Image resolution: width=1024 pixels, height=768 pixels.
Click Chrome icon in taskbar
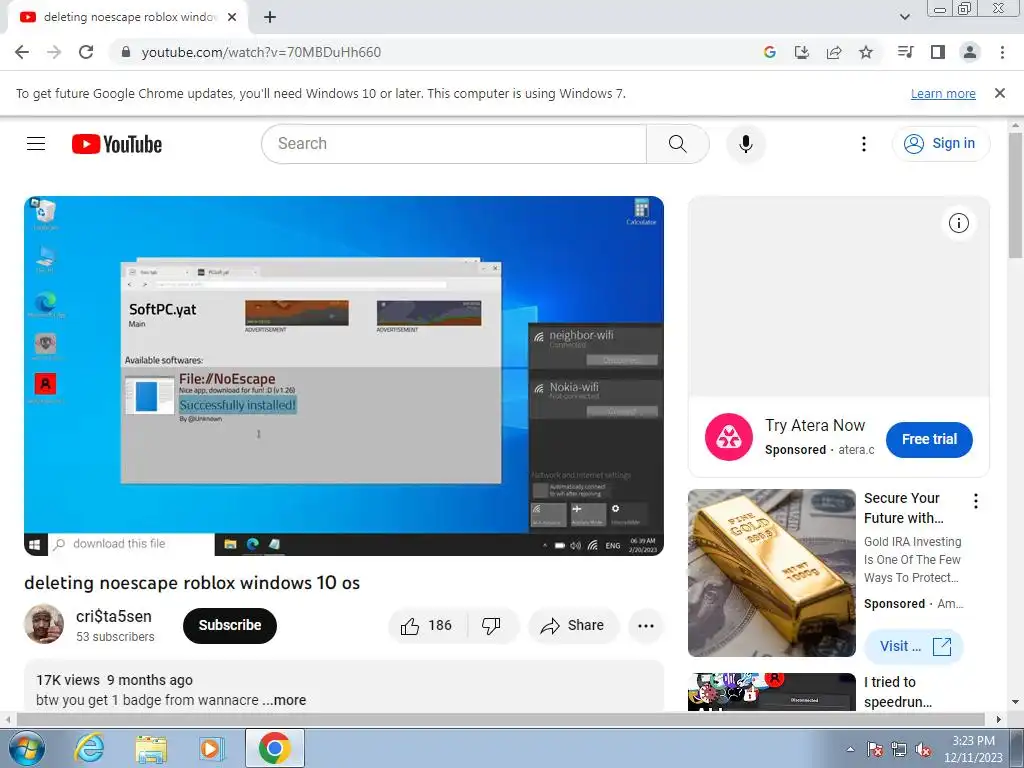274,748
